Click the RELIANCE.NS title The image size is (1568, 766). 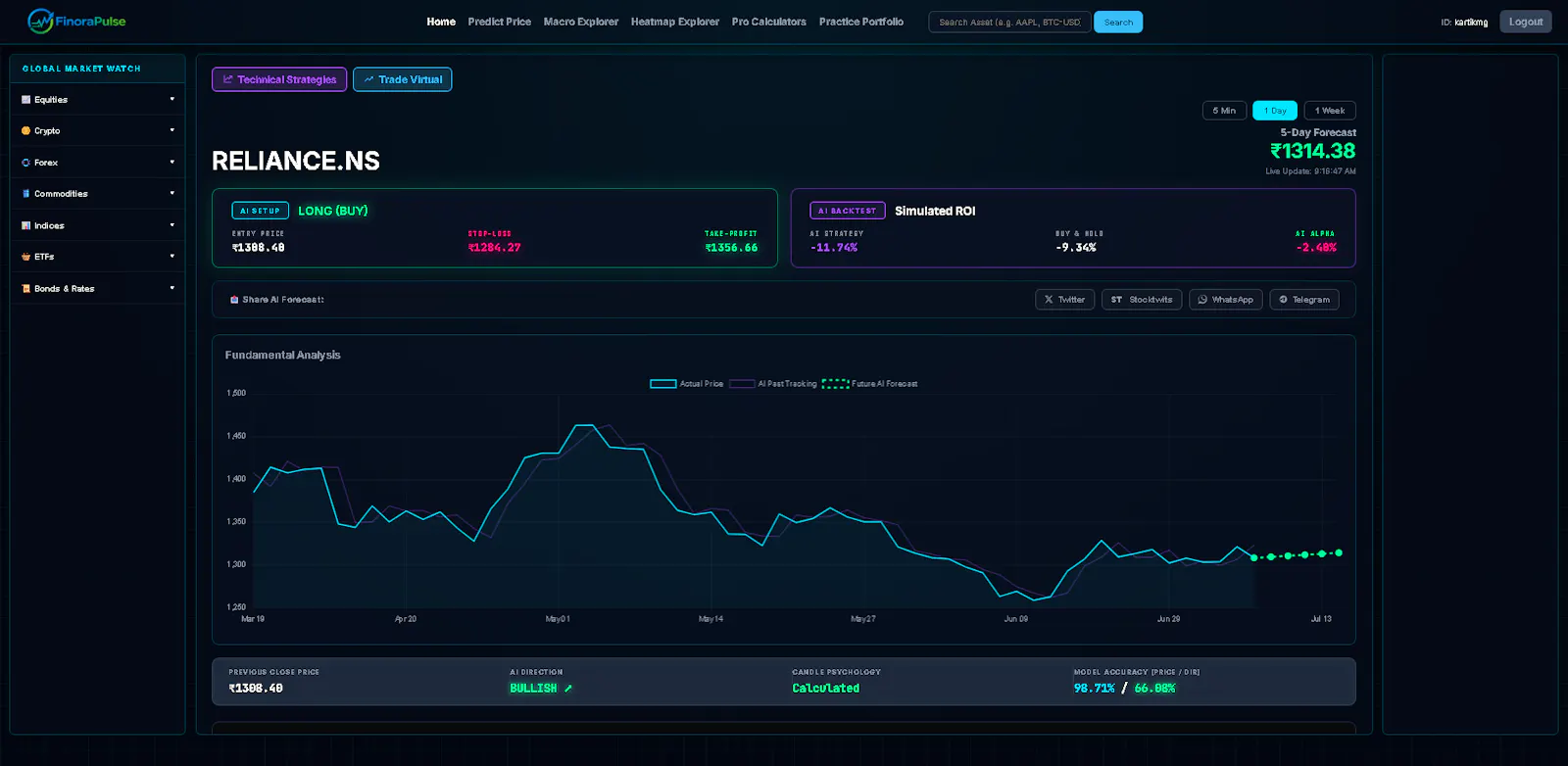pyautogui.click(x=296, y=161)
